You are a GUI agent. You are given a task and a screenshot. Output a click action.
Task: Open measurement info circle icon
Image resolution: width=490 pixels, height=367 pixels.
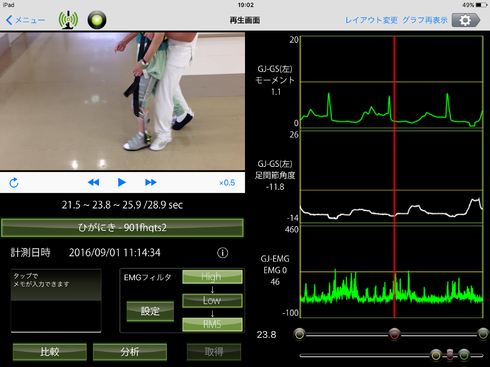click(223, 253)
